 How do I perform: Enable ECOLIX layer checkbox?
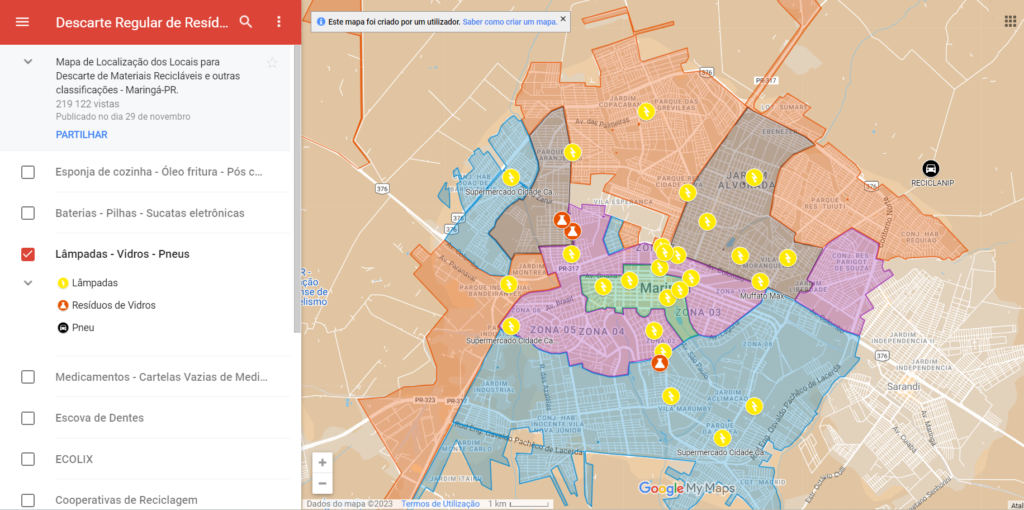(x=27, y=459)
